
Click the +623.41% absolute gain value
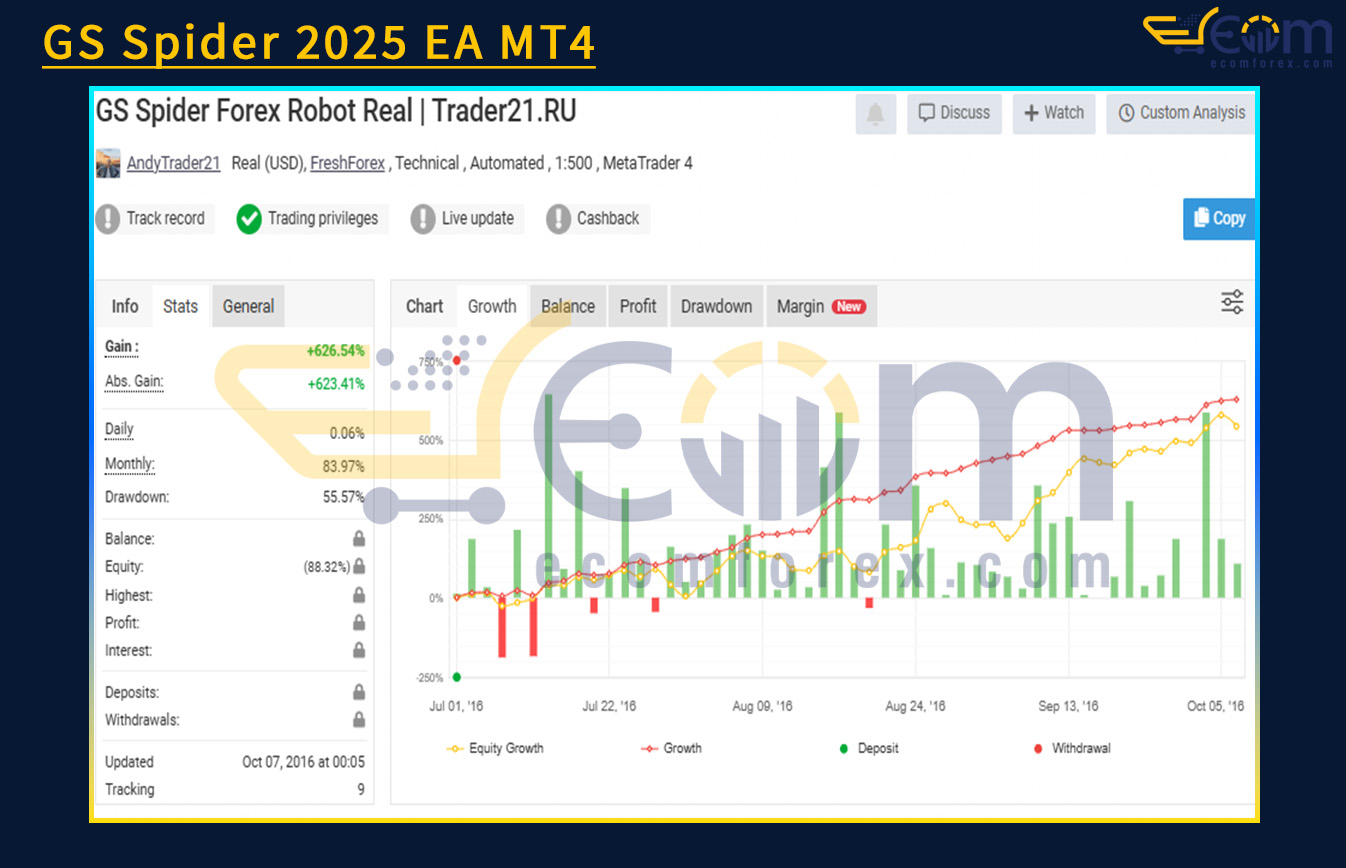coord(335,384)
